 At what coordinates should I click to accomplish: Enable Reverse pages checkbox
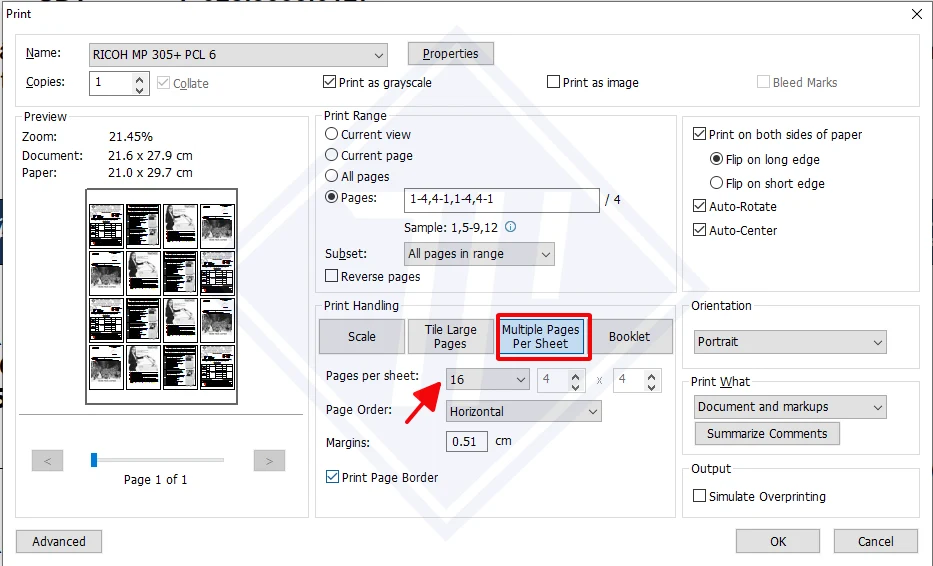pos(331,276)
